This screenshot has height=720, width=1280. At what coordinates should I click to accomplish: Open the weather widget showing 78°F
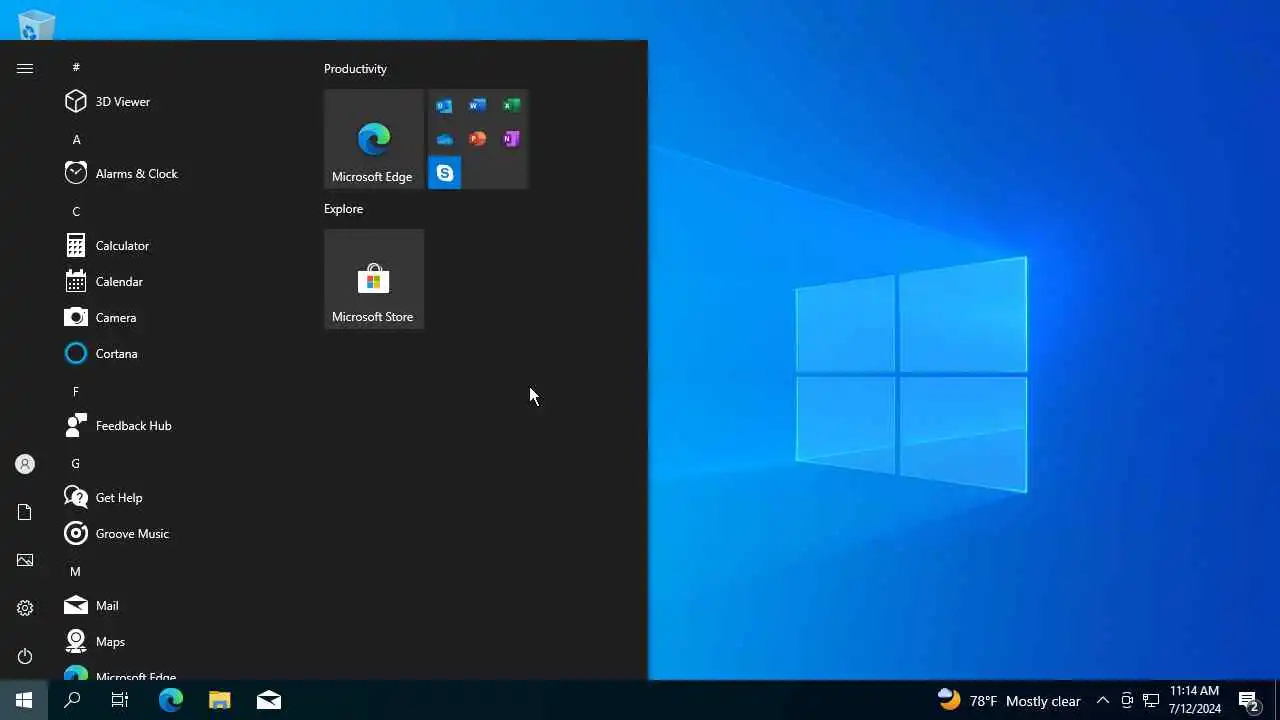point(1009,700)
